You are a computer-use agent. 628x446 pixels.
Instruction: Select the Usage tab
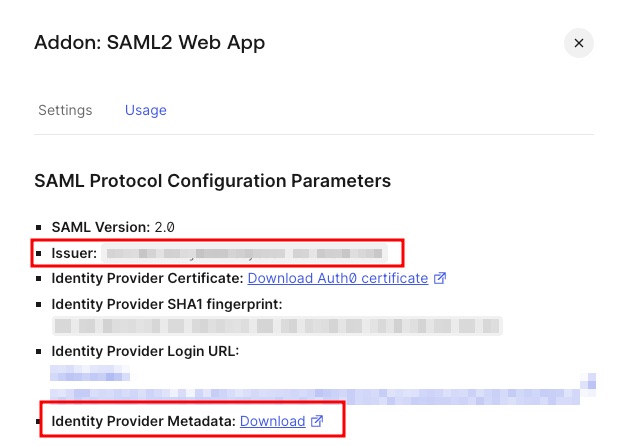click(x=145, y=110)
